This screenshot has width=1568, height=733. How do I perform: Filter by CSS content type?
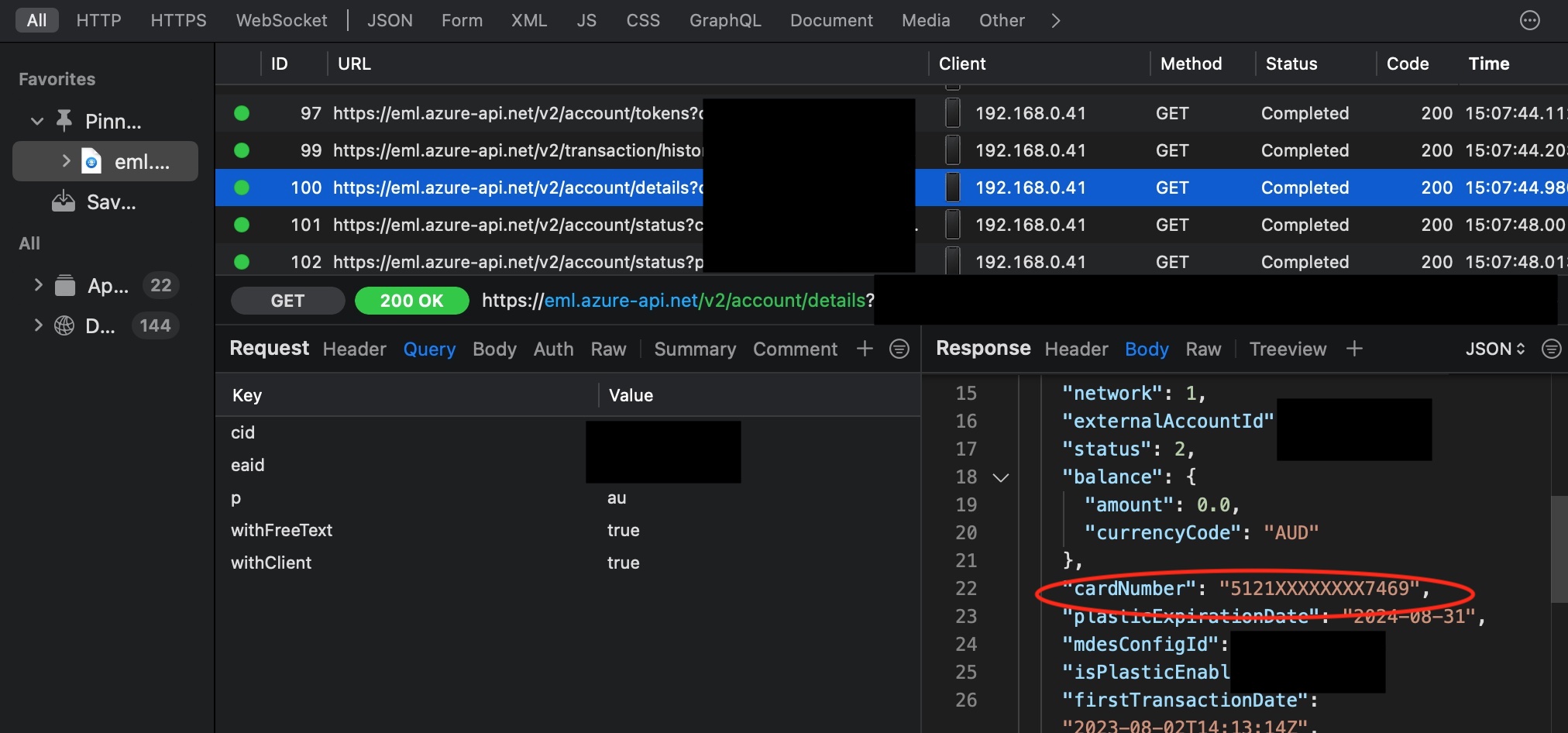[x=643, y=20]
